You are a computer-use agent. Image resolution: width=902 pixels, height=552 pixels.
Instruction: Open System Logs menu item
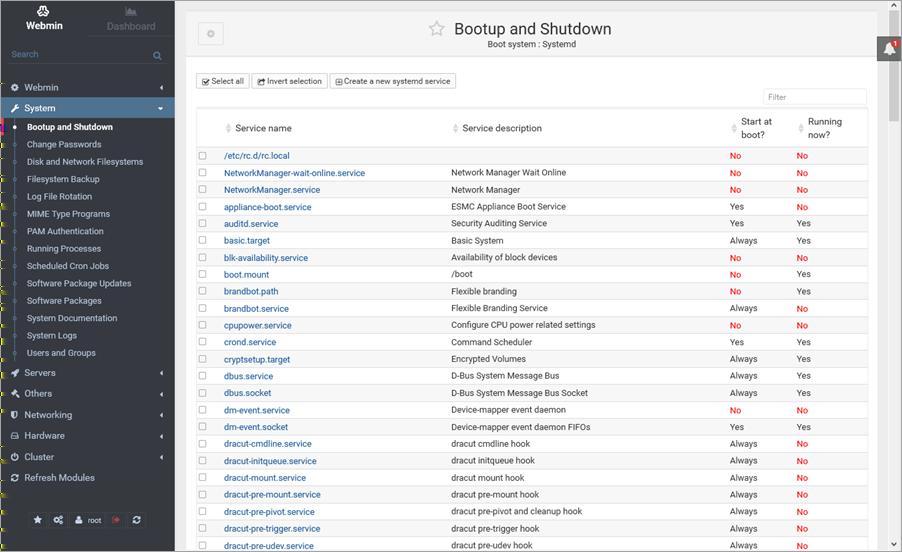pos(52,335)
